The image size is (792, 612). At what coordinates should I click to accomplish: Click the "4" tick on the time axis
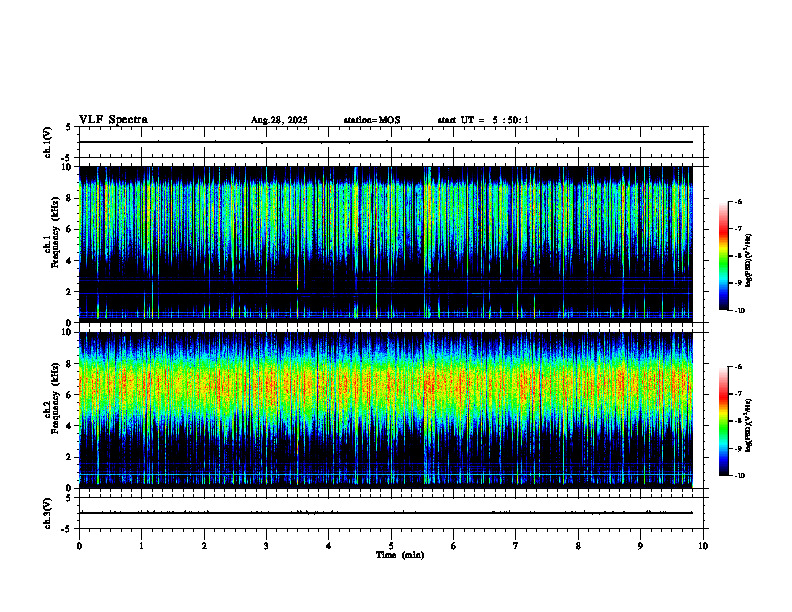[329, 546]
